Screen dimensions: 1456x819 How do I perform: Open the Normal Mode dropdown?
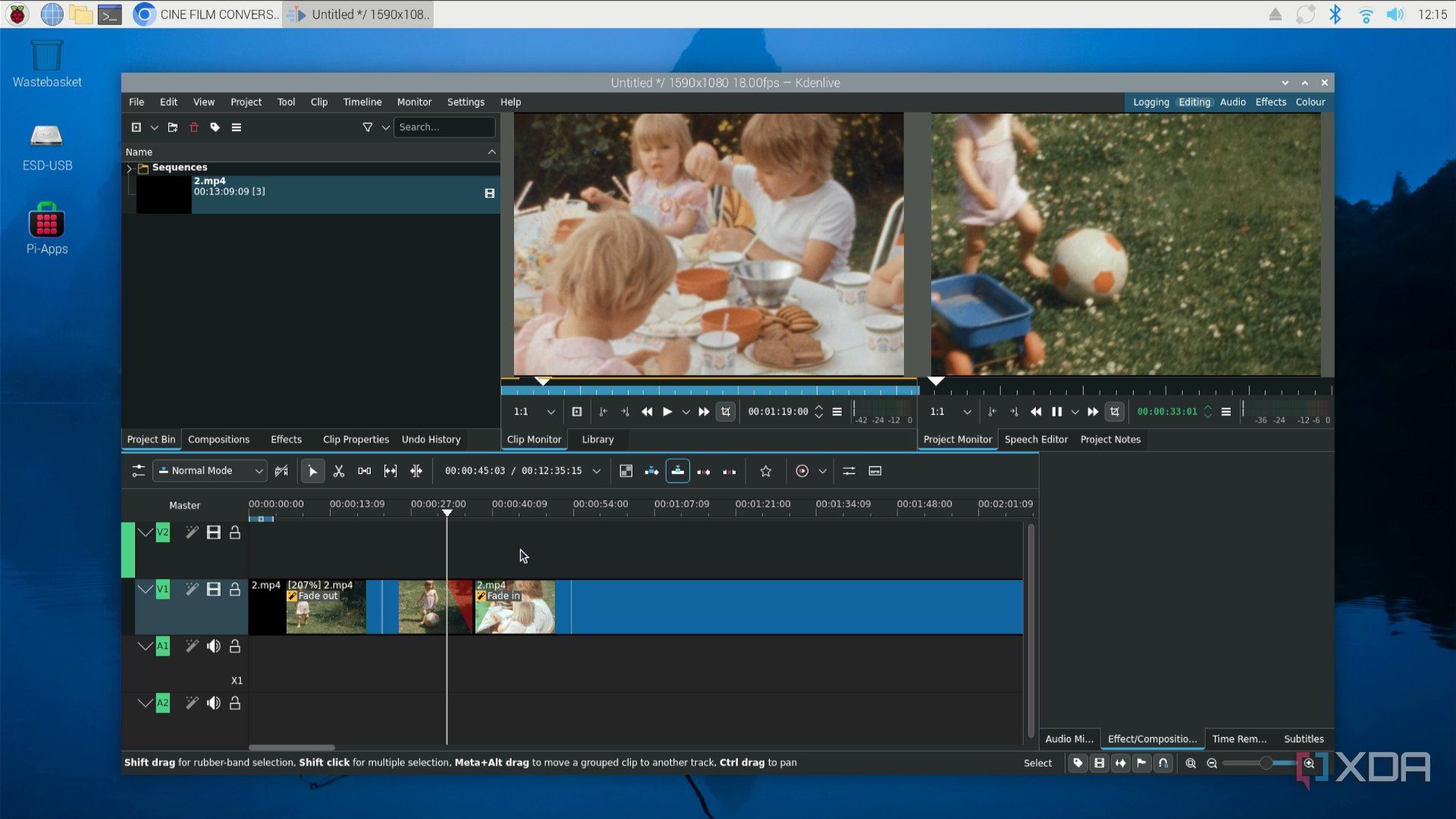pyautogui.click(x=210, y=471)
